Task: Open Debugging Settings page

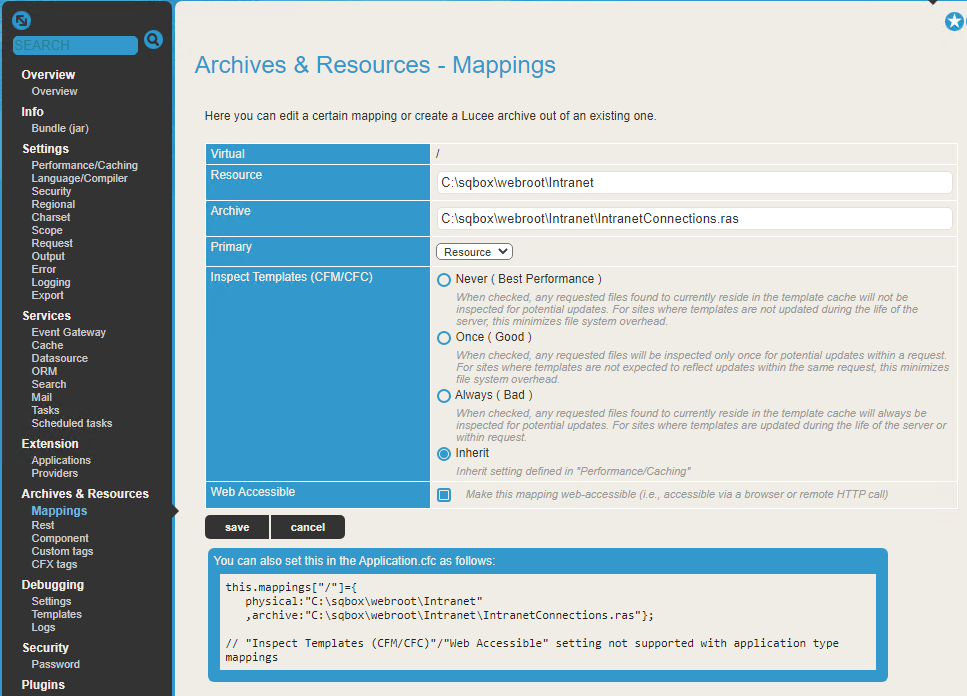Action: pos(51,601)
